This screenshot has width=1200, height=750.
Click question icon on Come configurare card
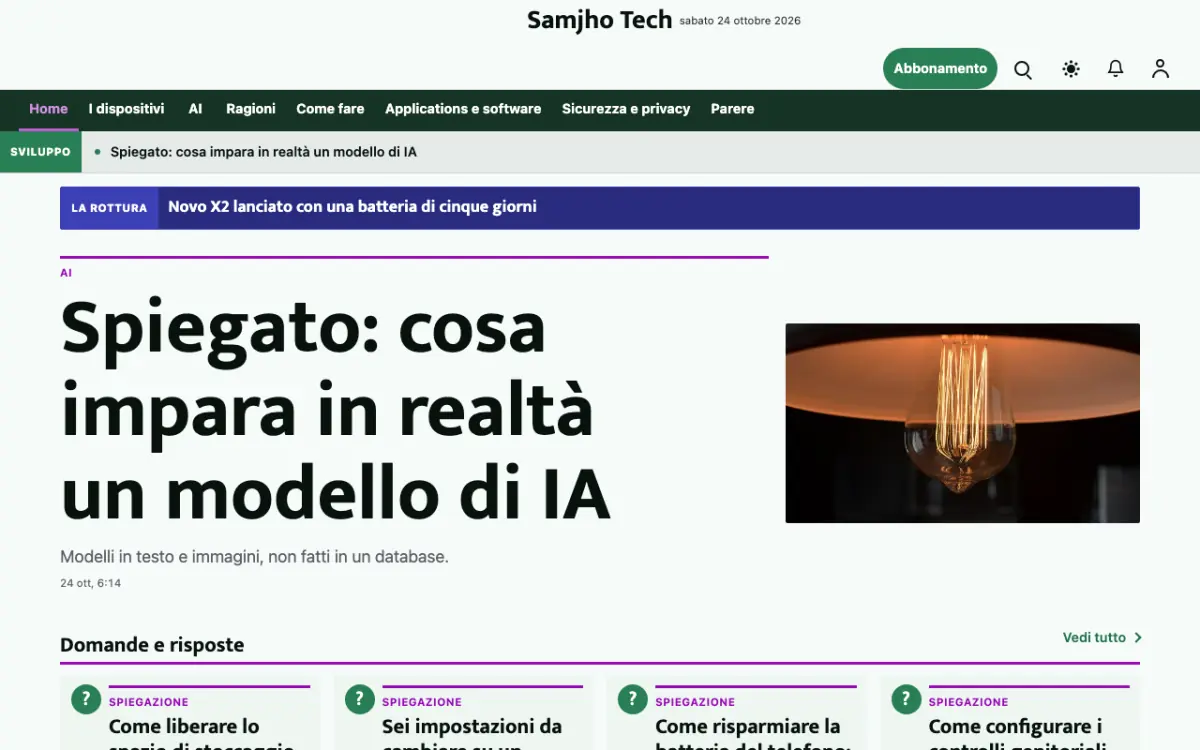906,699
